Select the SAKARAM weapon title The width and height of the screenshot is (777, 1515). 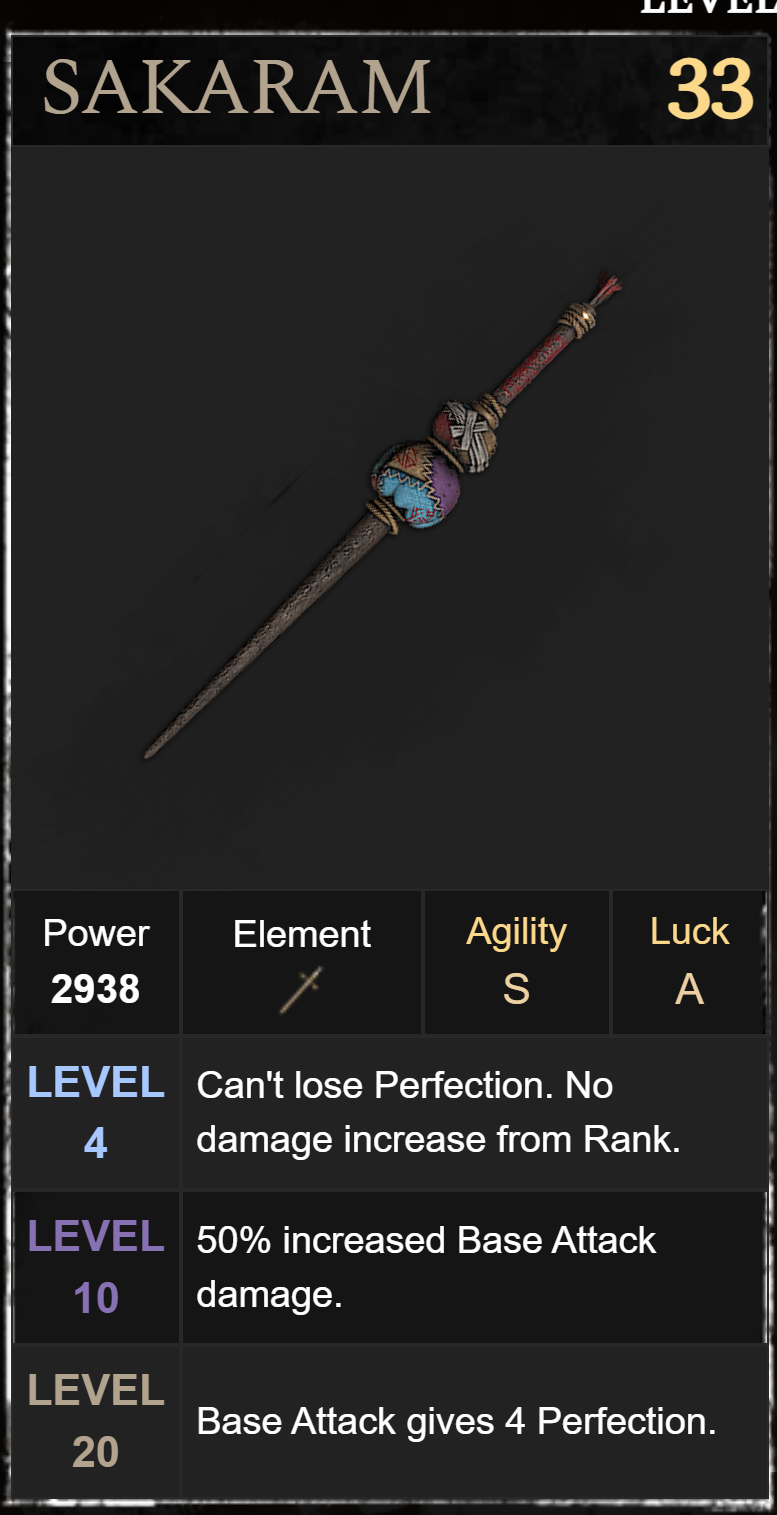pyautogui.click(x=237, y=88)
